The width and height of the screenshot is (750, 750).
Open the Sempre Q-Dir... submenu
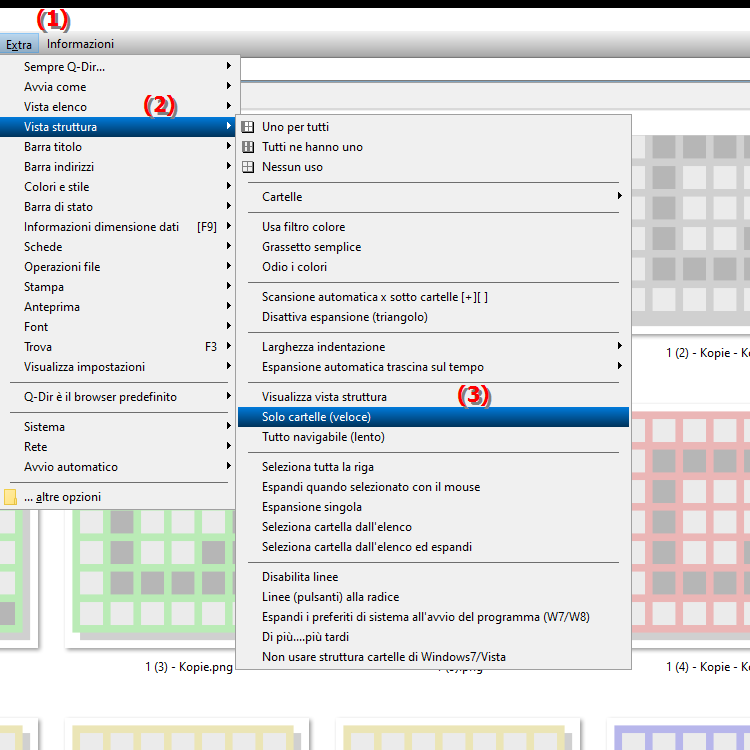118,66
